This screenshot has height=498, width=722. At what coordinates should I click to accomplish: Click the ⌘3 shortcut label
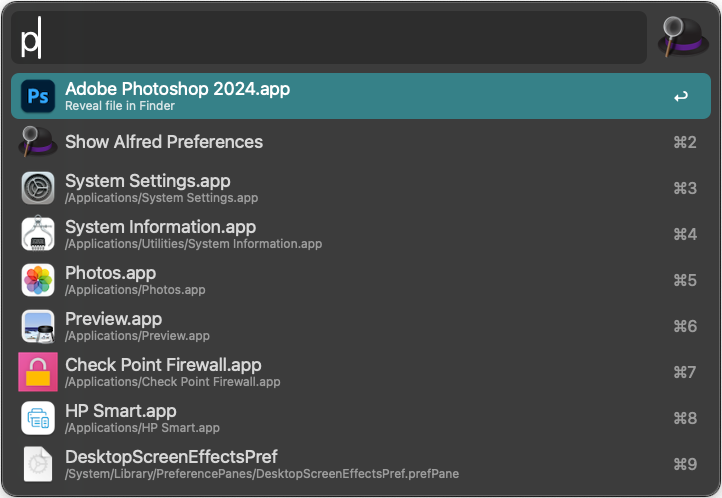click(x=685, y=188)
